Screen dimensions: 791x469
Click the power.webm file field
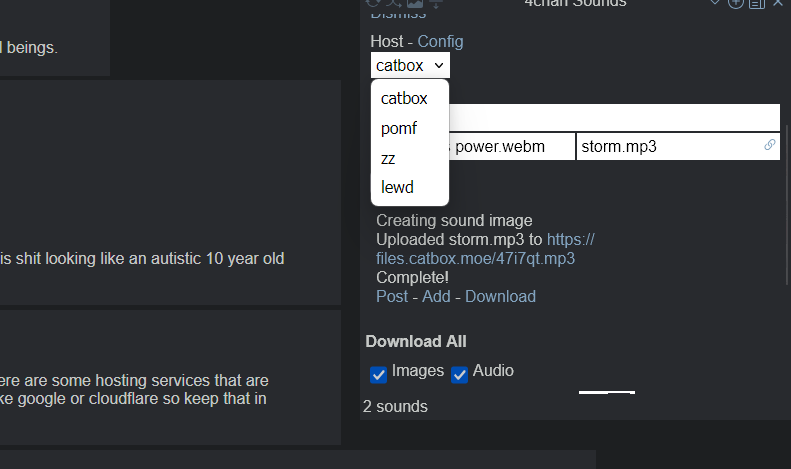511,147
